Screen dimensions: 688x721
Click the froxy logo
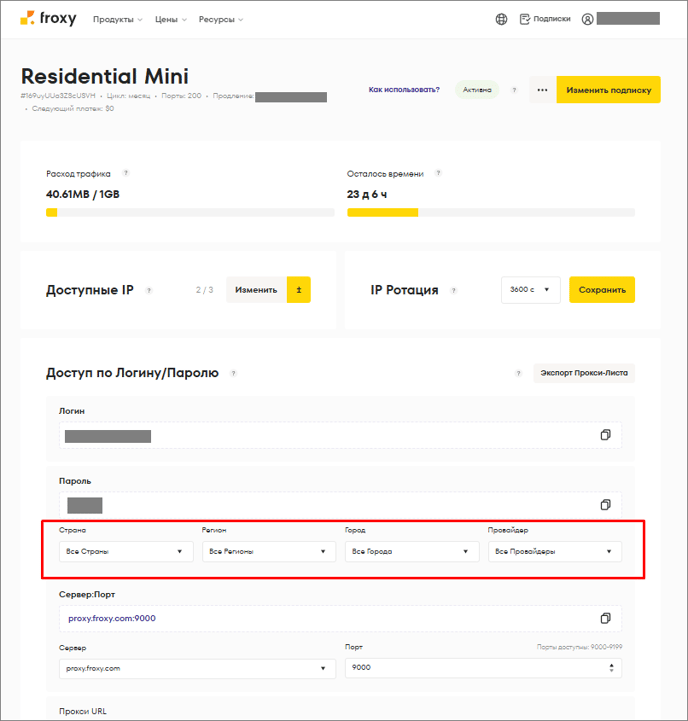tap(48, 19)
